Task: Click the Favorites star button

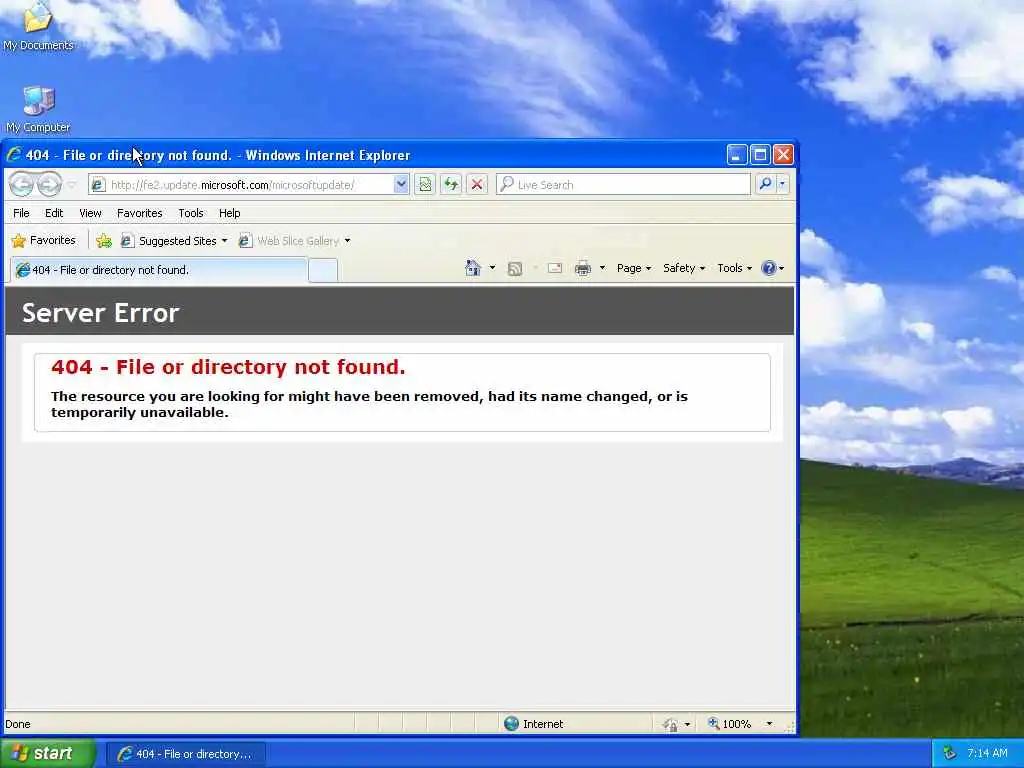Action: [x=44, y=240]
